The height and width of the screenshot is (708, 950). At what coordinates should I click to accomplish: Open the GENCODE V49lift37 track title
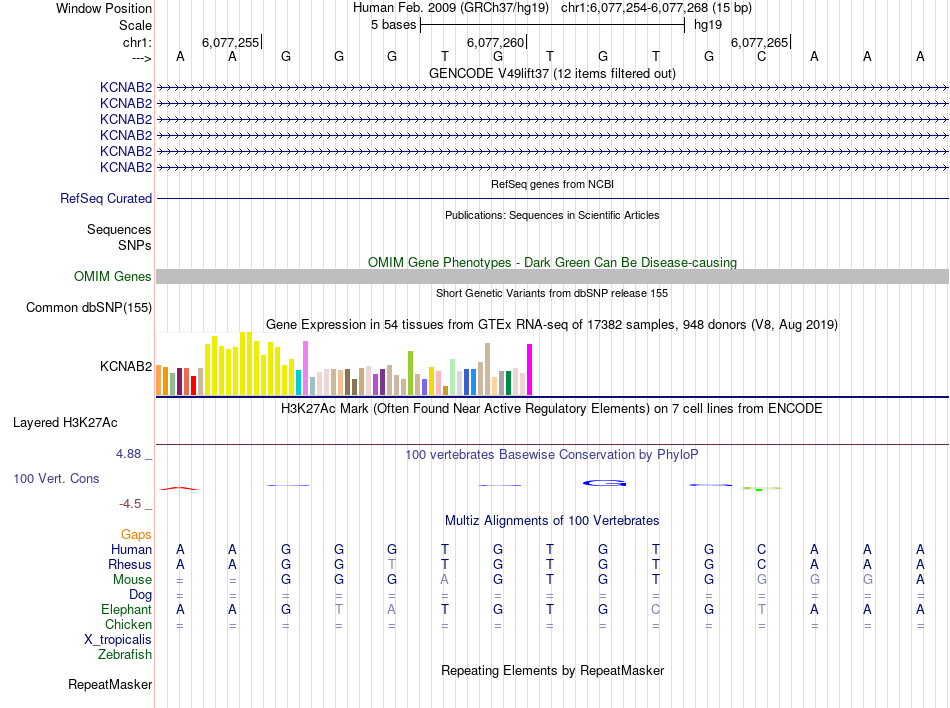pyautogui.click(x=552, y=74)
